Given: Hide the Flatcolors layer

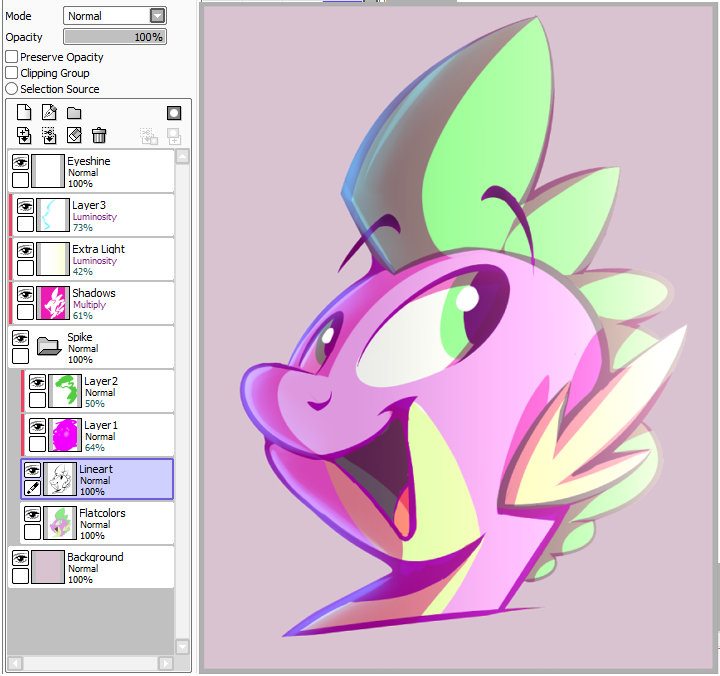Looking at the screenshot, I should (32, 515).
